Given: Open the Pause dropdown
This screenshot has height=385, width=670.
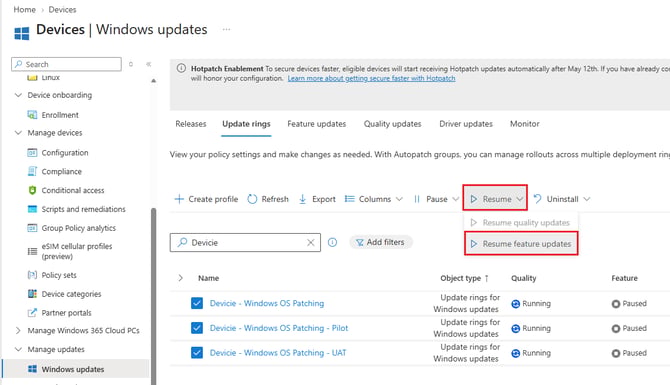Looking at the screenshot, I should pos(435,199).
